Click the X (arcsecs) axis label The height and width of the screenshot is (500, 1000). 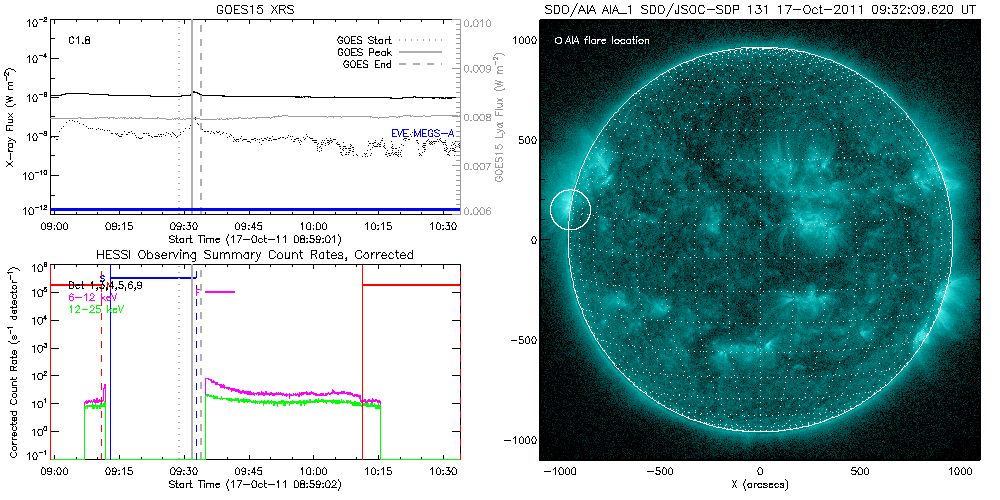(x=760, y=485)
